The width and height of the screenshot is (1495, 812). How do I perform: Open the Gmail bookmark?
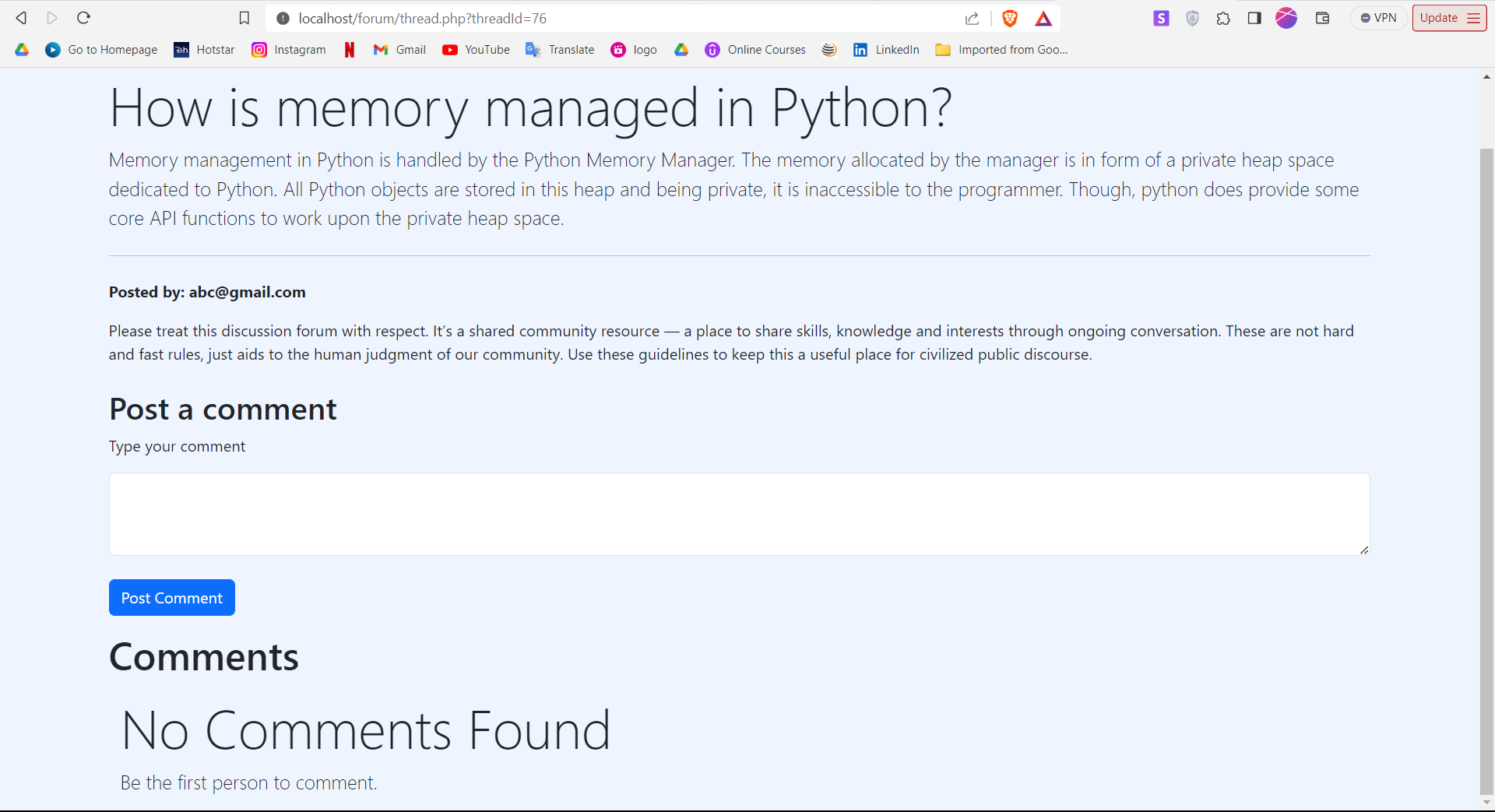point(399,50)
